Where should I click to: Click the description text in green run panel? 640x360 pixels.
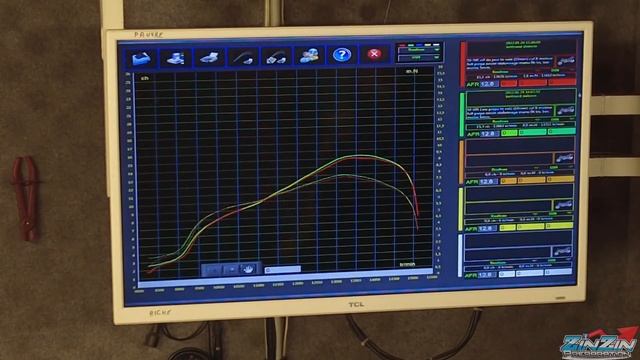pyautogui.click(x=510, y=111)
